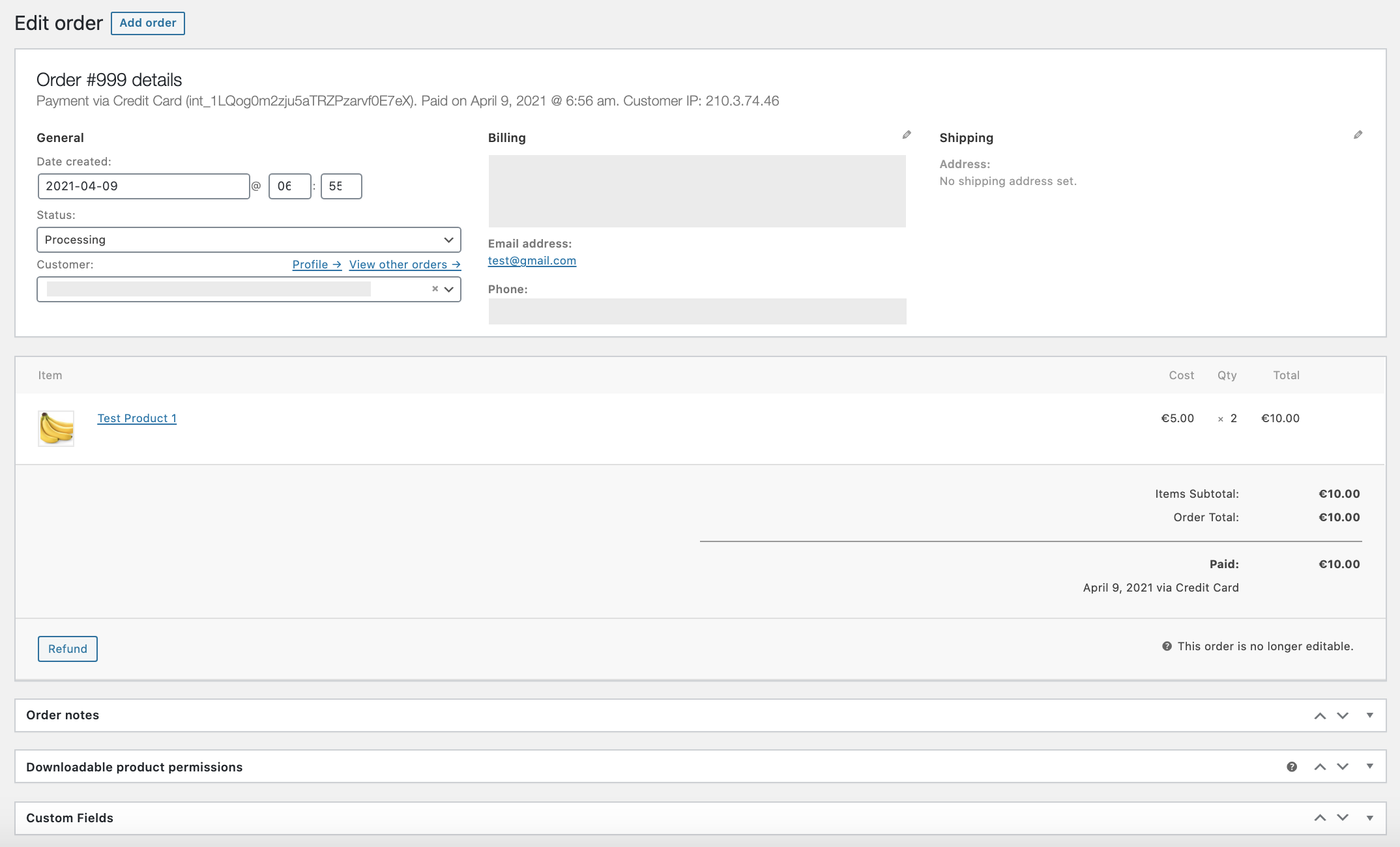This screenshot has height=847, width=1400.
Task: Click the Date created input field
Action: [x=143, y=186]
